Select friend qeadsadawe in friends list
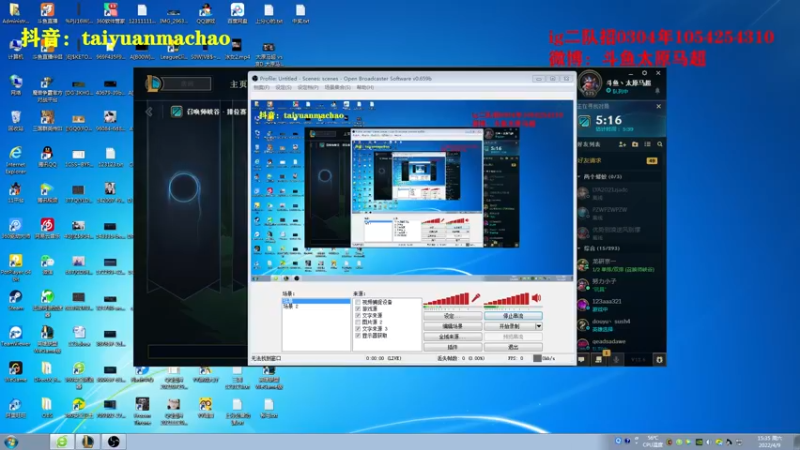Image resolution: width=800 pixels, height=450 pixels. pos(618,343)
